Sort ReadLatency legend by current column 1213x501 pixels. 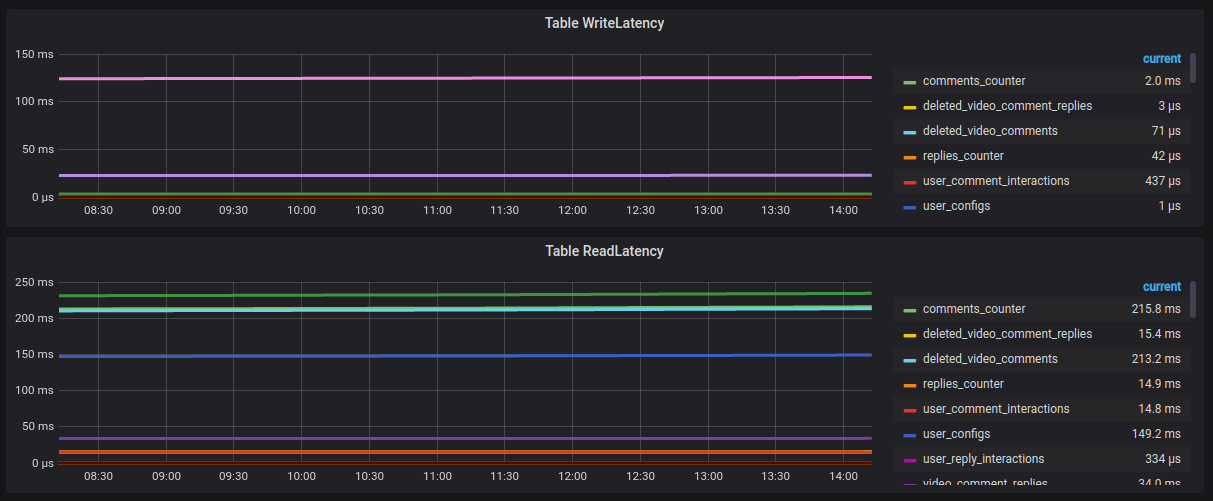[1162, 287]
